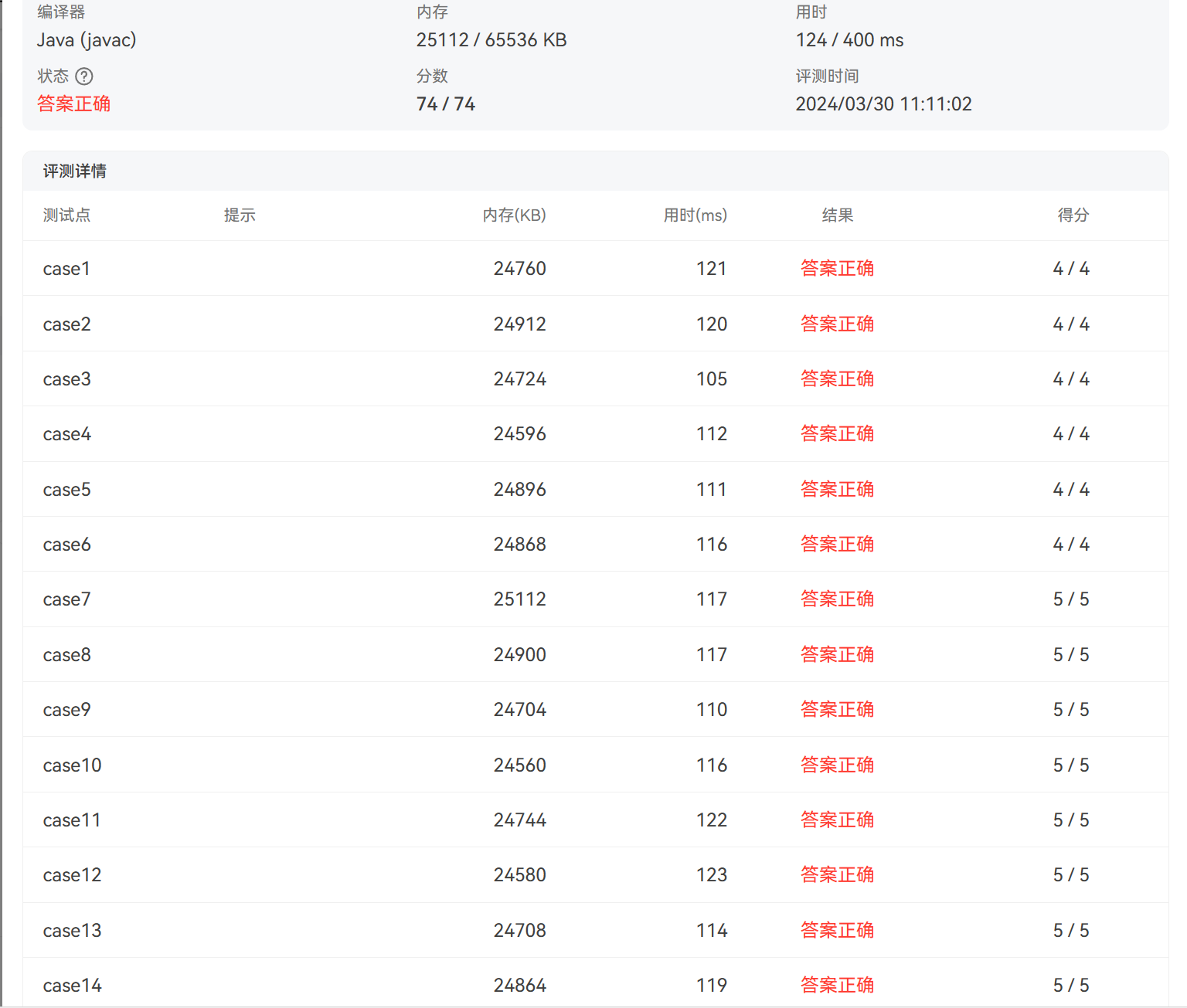The width and height of the screenshot is (1187, 1008).
Task: Select the case1 test point row
Action: click(x=66, y=269)
